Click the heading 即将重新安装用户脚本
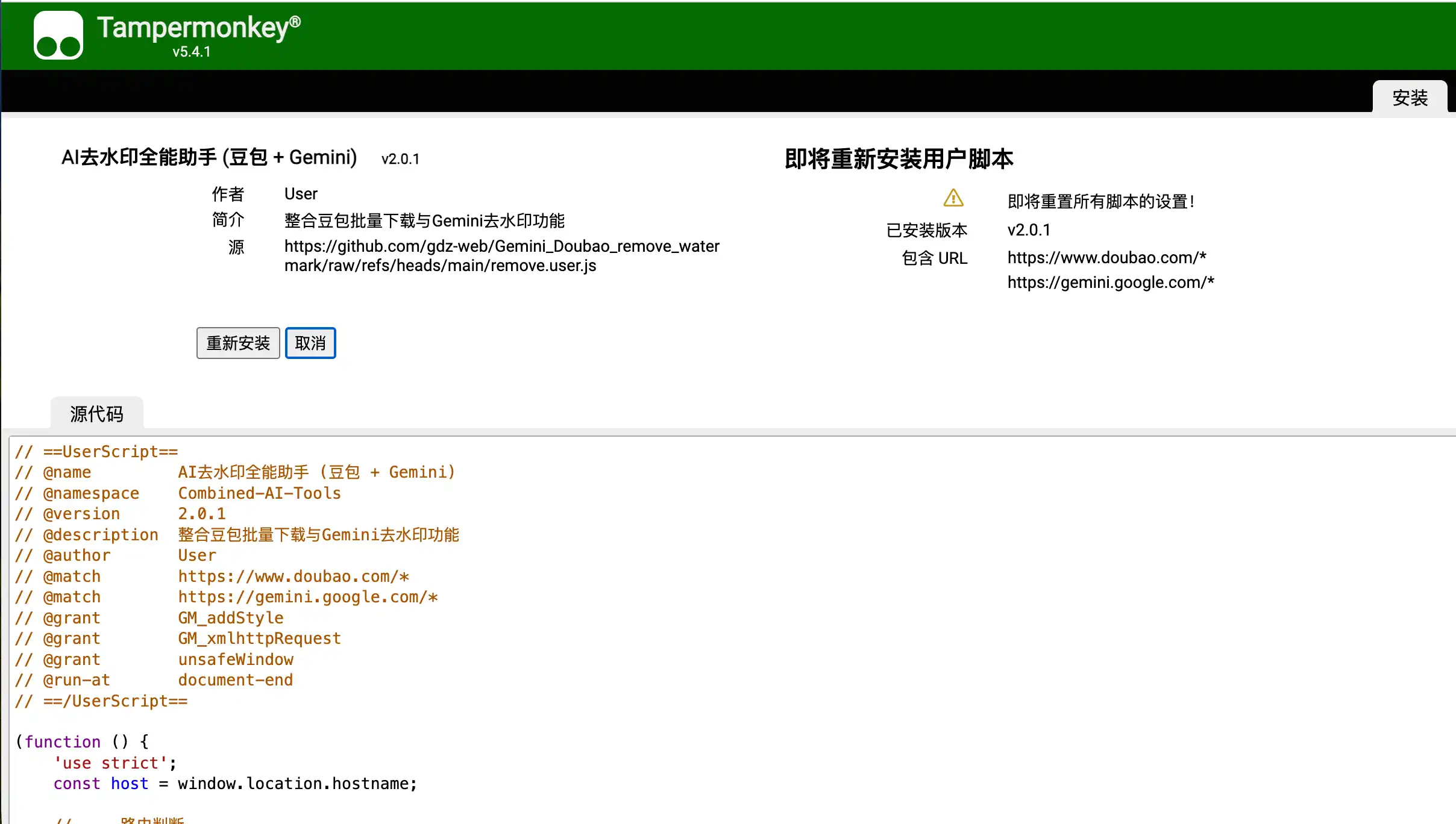 click(899, 159)
